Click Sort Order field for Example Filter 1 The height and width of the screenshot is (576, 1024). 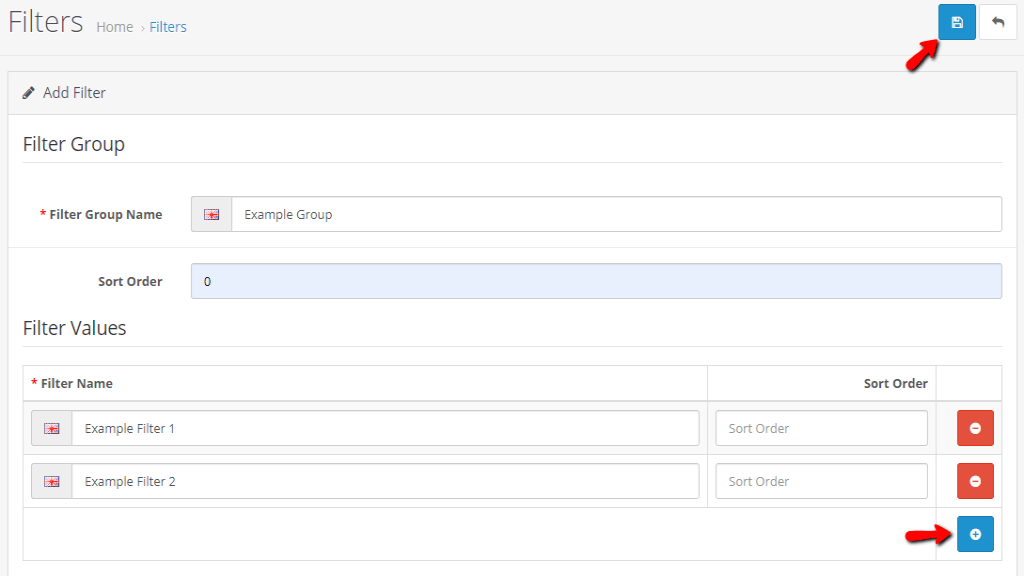(x=821, y=428)
